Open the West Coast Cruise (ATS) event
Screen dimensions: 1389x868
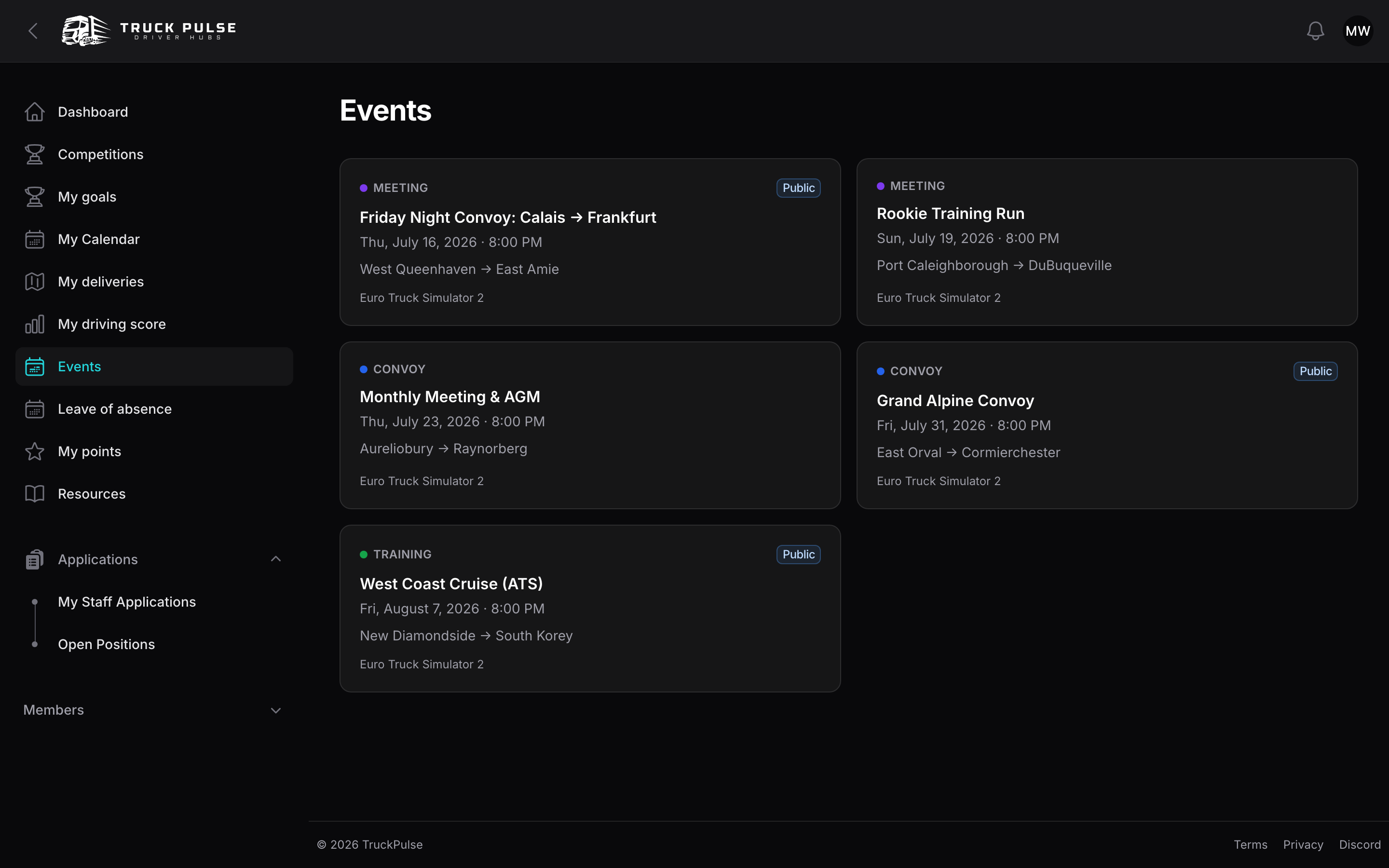coord(590,609)
